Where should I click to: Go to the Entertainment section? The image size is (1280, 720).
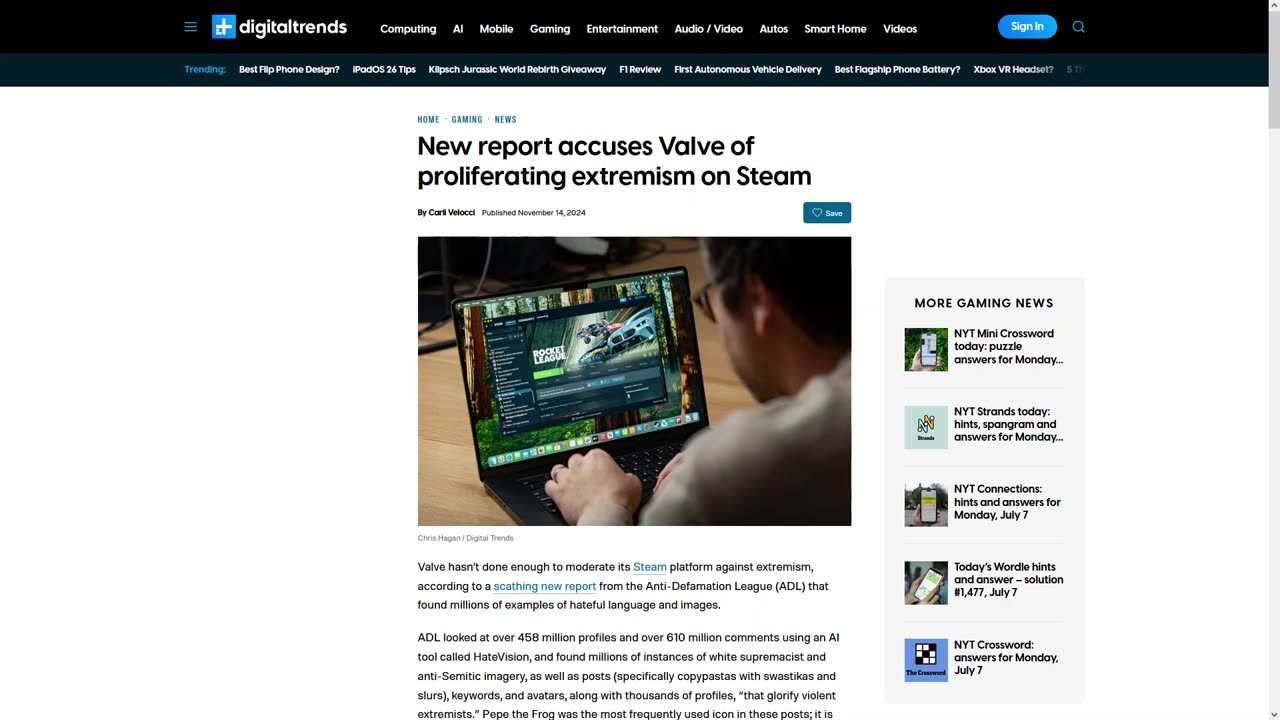pos(622,29)
